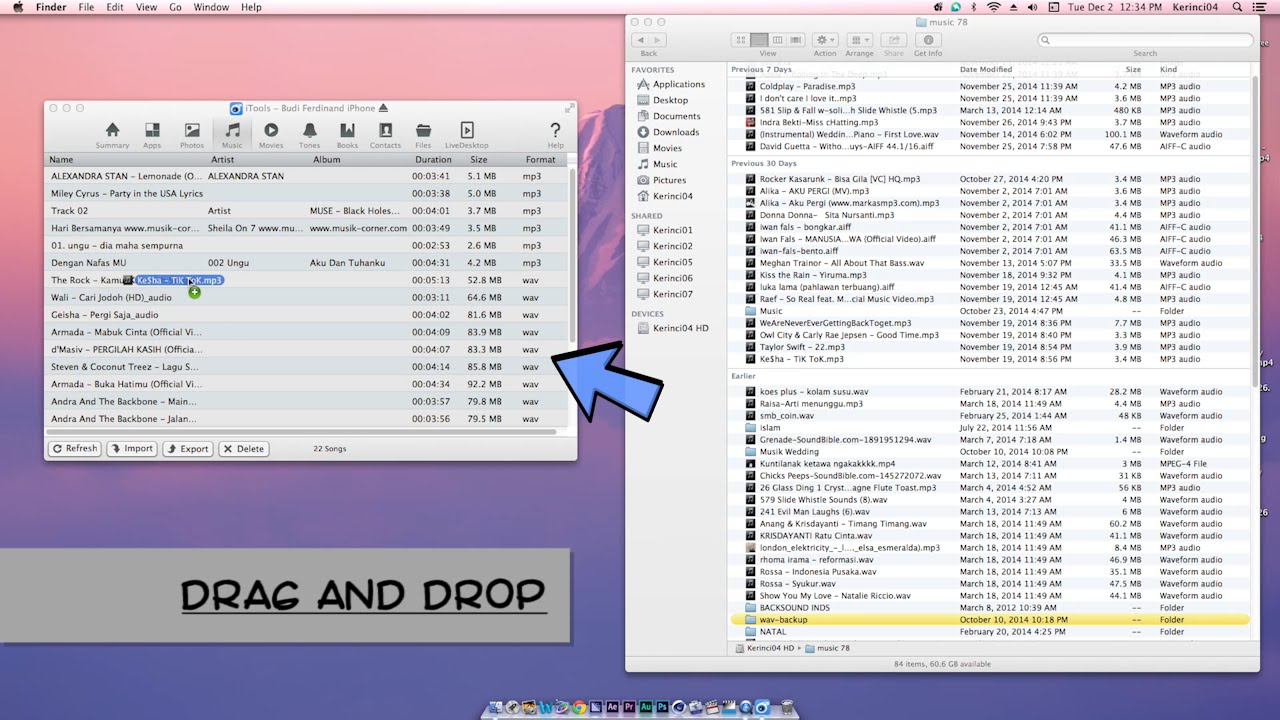Open the Summary tab in iTools

(112, 135)
